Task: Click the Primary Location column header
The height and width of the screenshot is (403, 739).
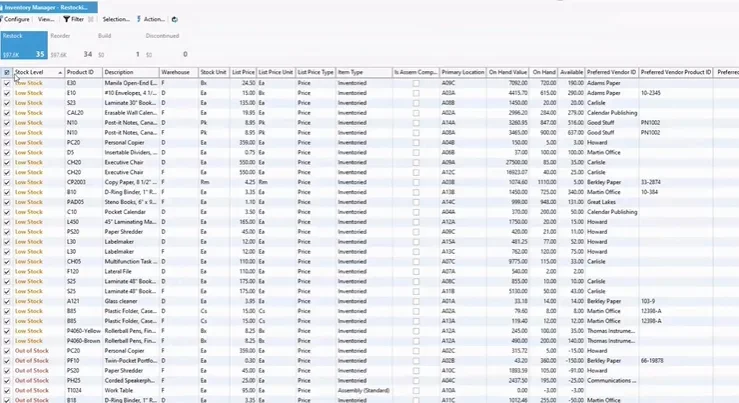Action: point(463,72)
